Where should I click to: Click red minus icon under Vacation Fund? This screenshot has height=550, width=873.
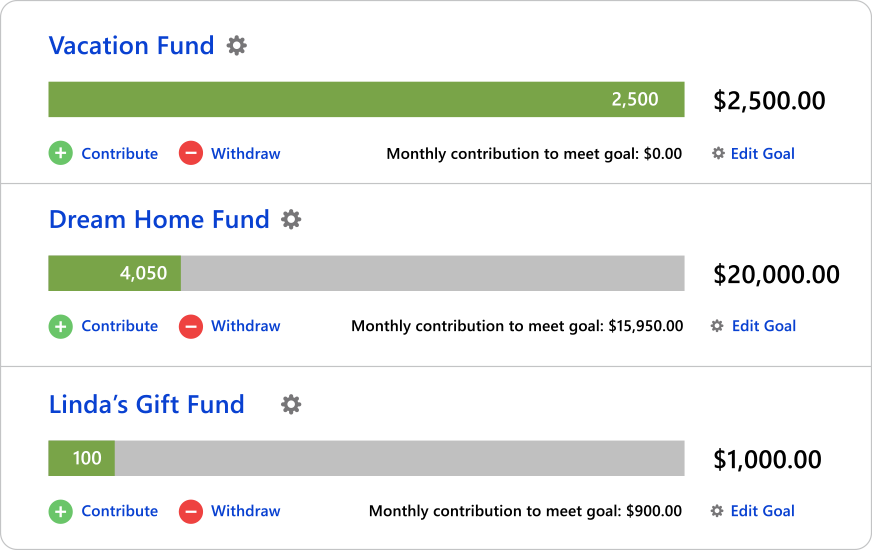[190, 153]
